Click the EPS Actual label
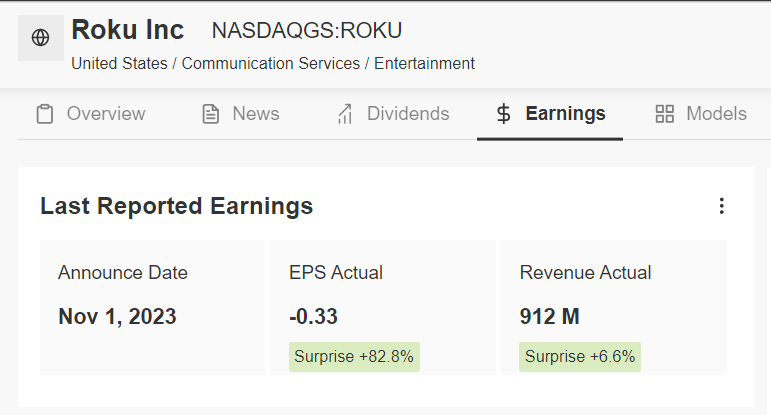Image resolution: width=771 pixels, height=415 pixels. pos(336,272)
